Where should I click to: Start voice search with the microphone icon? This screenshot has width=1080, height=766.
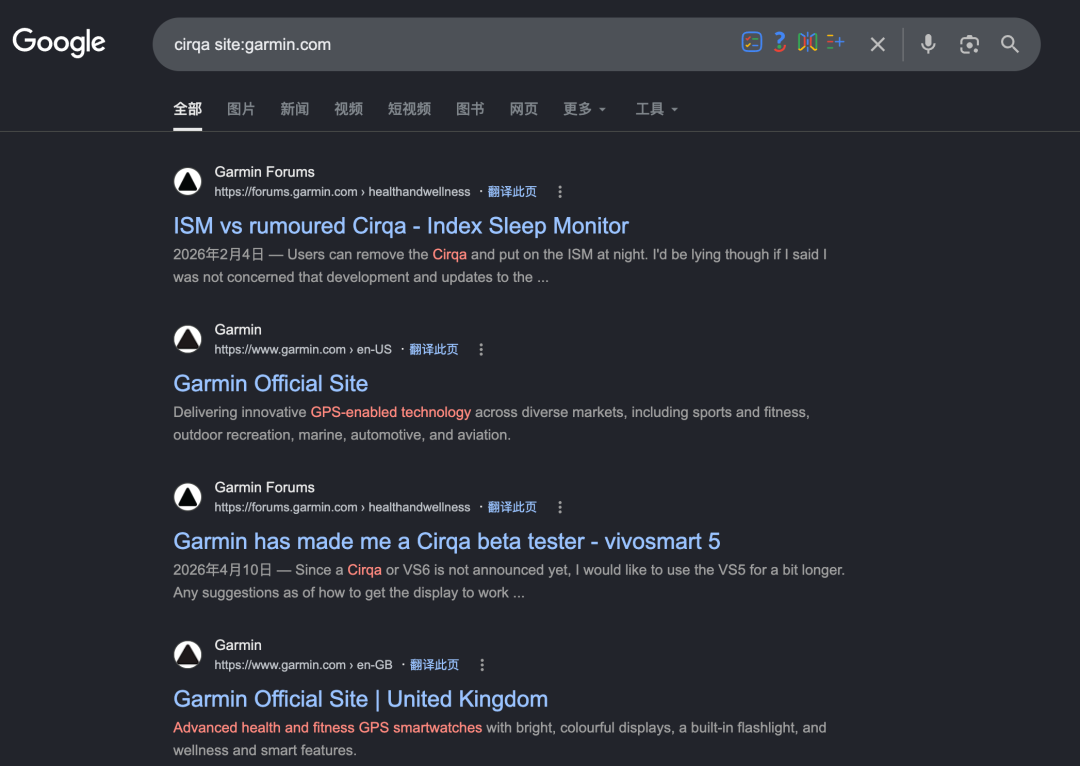(x=928, y=44)
